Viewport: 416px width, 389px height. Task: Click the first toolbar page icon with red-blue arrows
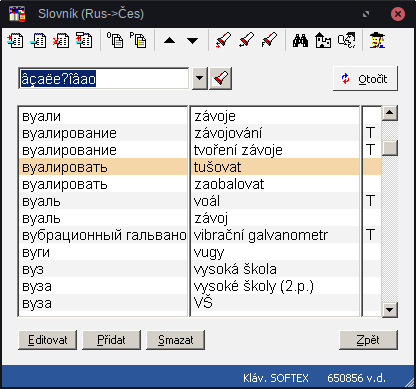point(15,40)
